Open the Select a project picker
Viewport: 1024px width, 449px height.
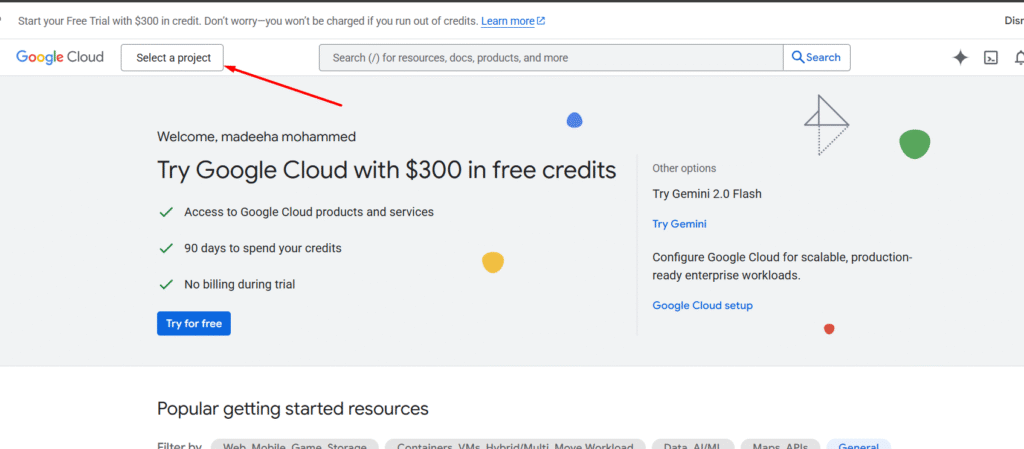pos(173,58)
